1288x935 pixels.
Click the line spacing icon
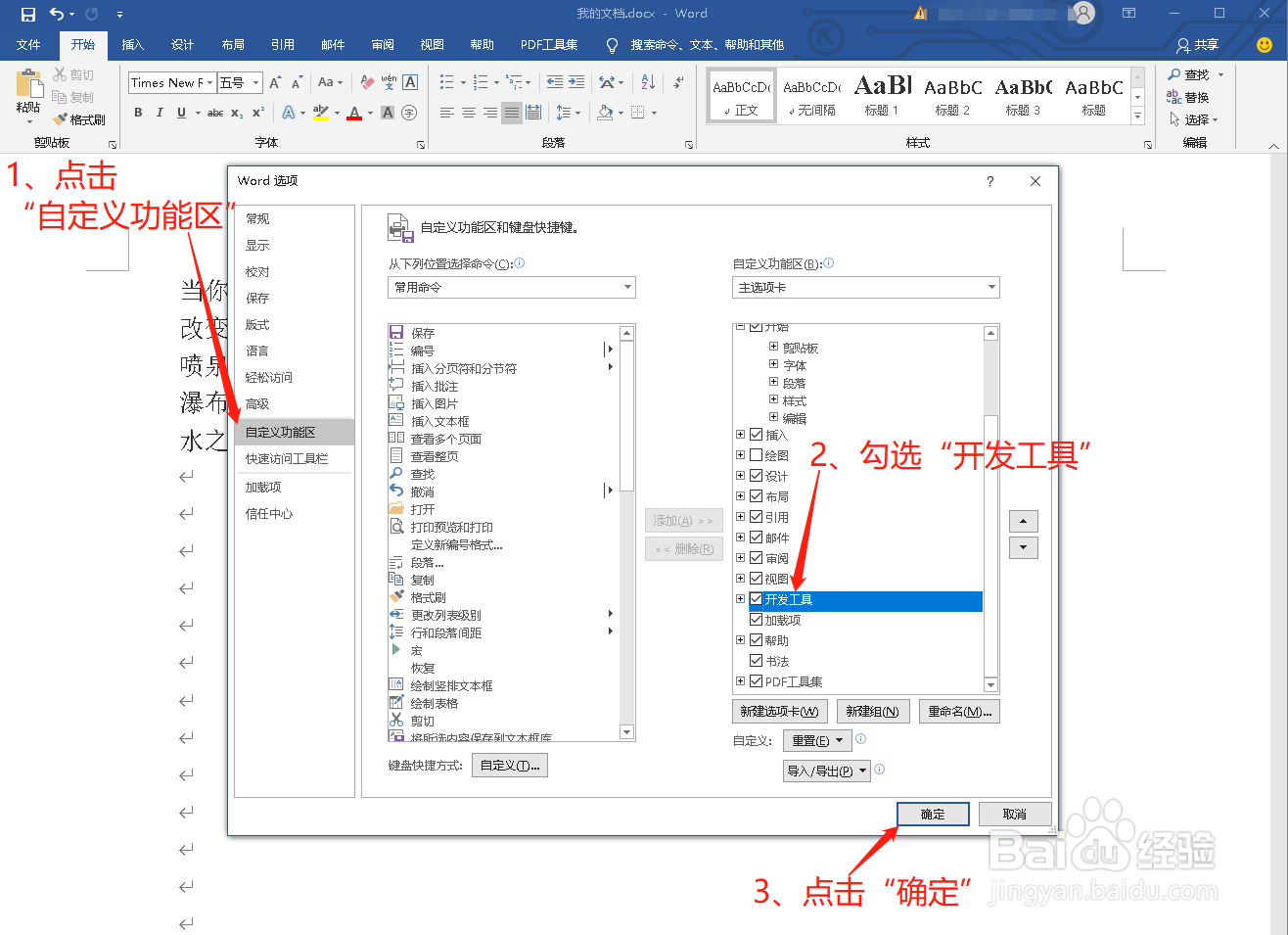[563, 113]
